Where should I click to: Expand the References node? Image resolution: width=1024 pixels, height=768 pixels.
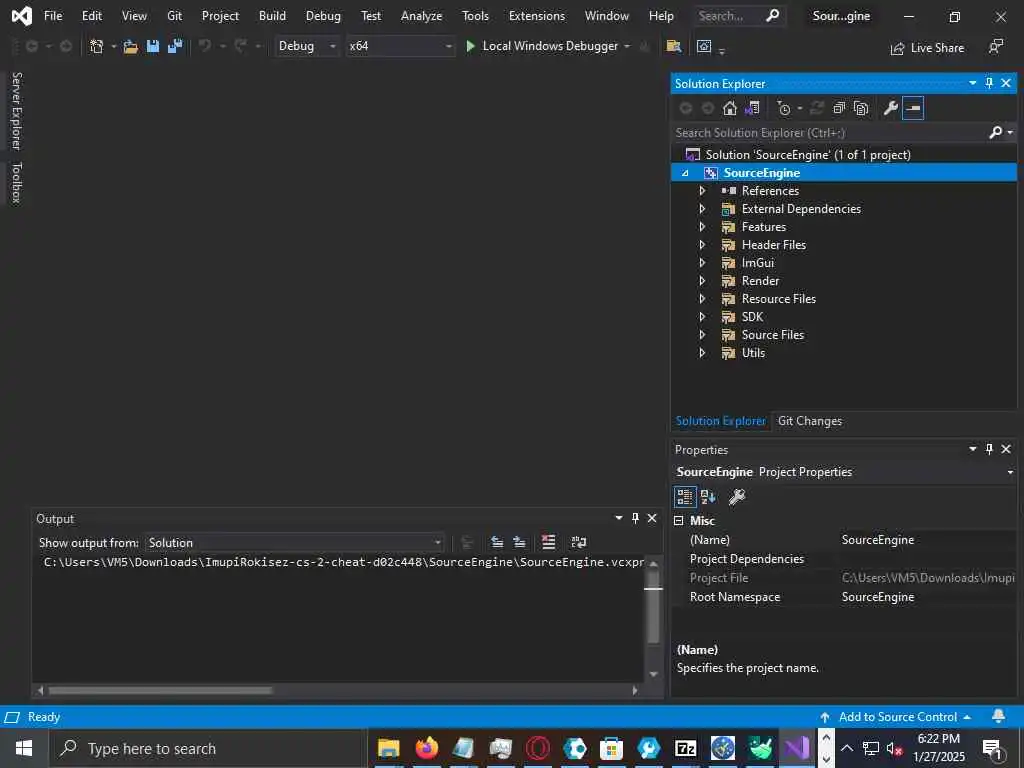coord(702,191)
